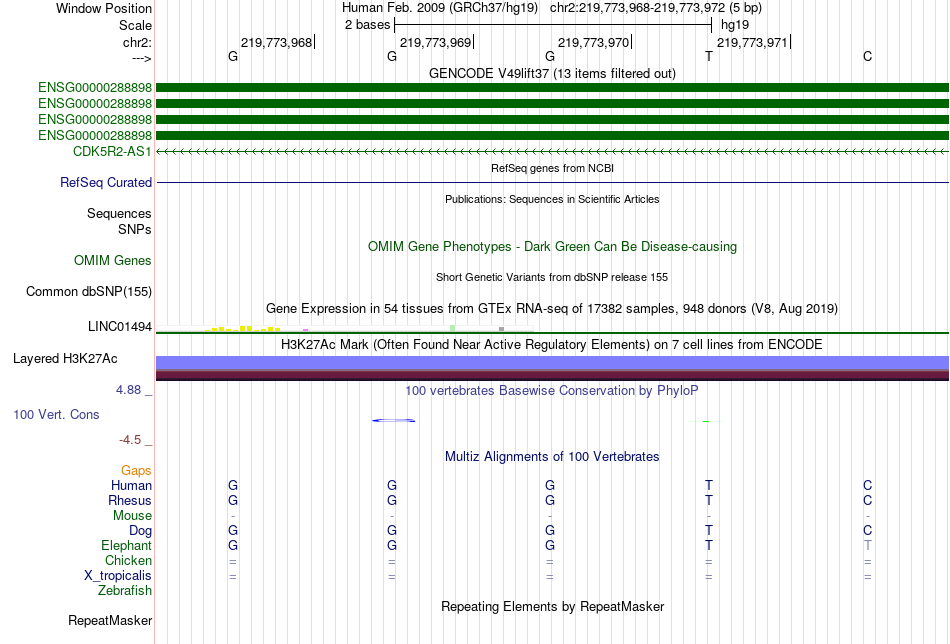Click the LINC01494 label
The height and width of the screenshot is (644, 950).
coord(119,327)
